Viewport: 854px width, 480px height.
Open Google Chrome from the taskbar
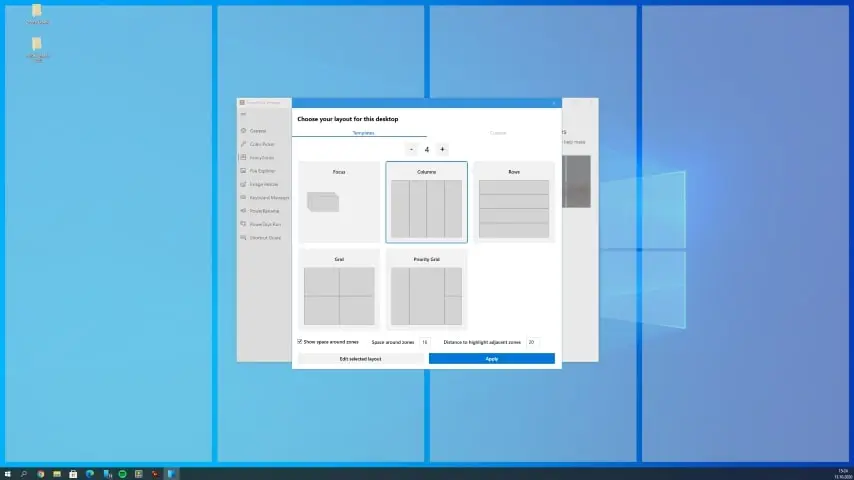pos(40,473)
